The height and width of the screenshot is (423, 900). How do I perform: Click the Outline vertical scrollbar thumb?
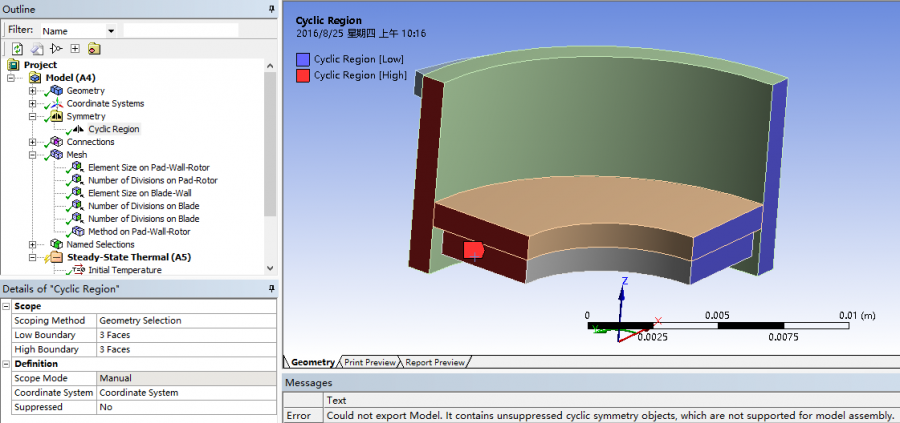[x=270, y=143]
